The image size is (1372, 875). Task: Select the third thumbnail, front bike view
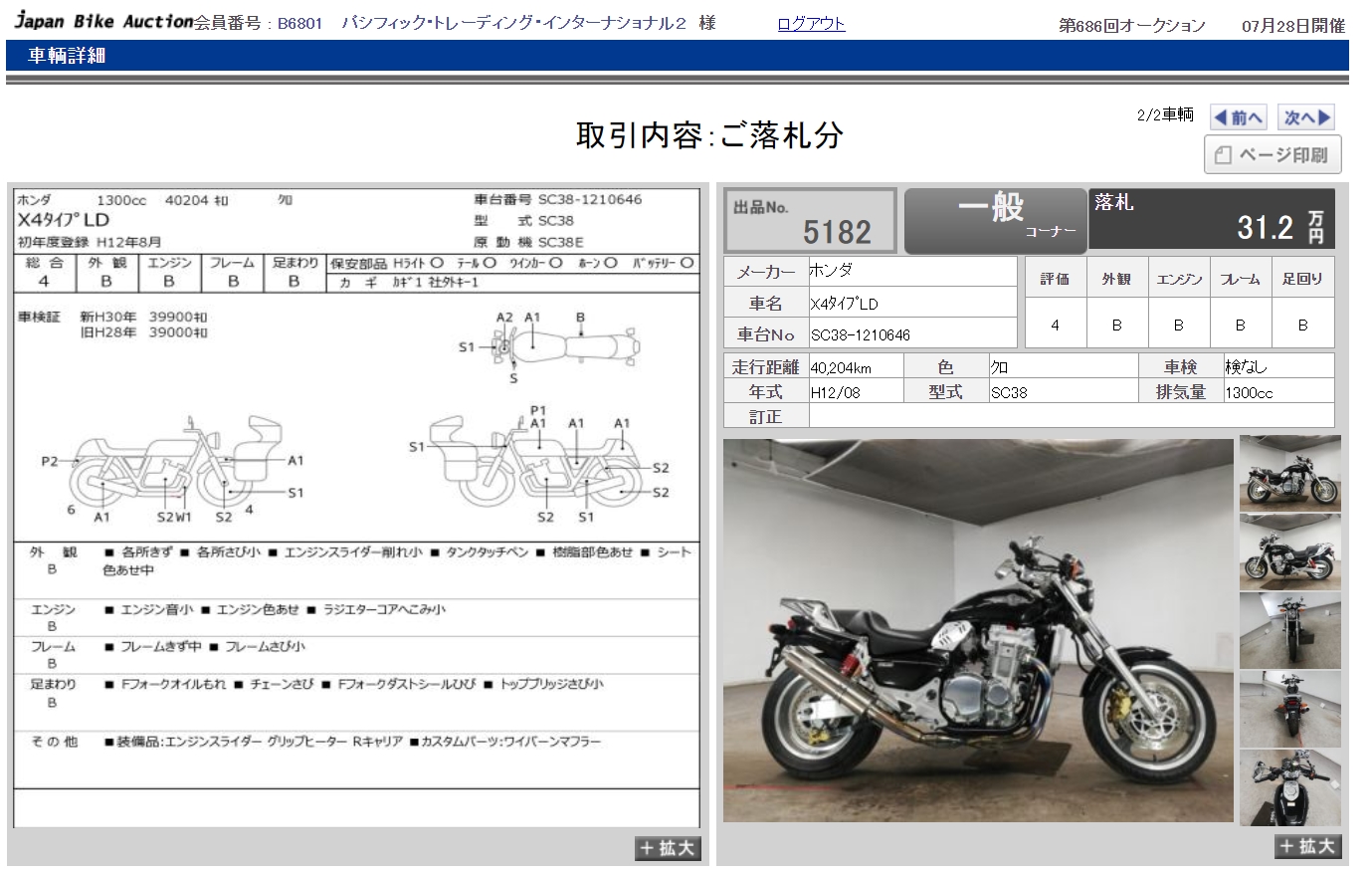1289,630
